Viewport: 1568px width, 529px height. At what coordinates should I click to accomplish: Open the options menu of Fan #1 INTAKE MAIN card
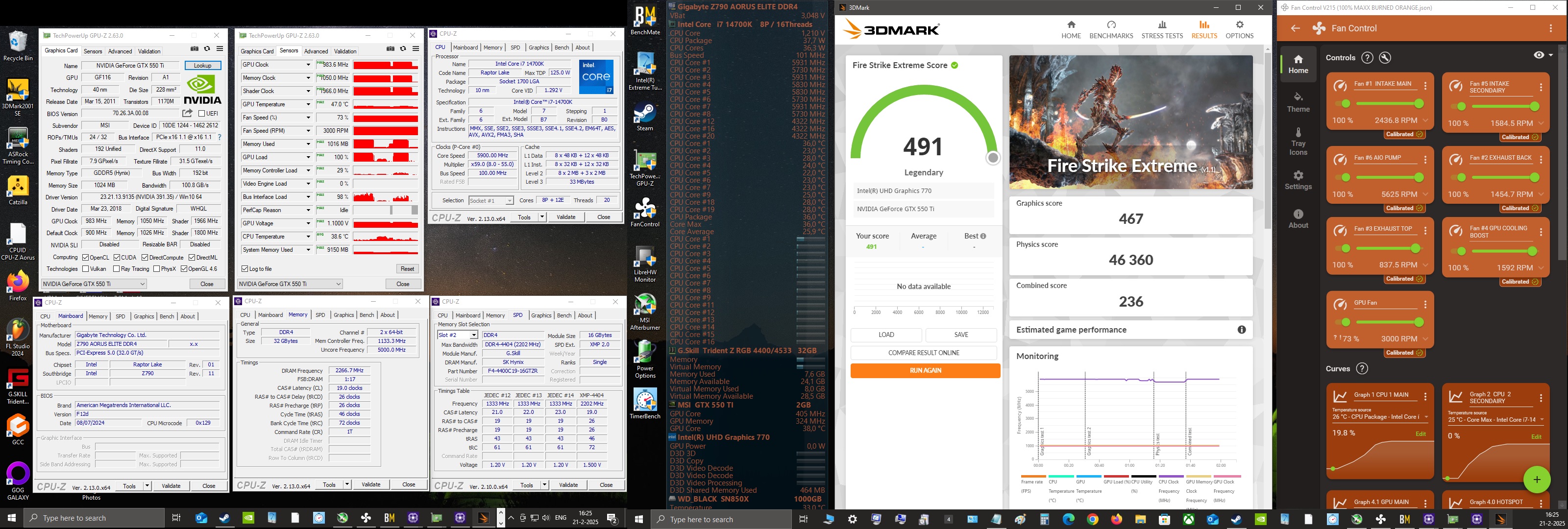coord(1425,86)
